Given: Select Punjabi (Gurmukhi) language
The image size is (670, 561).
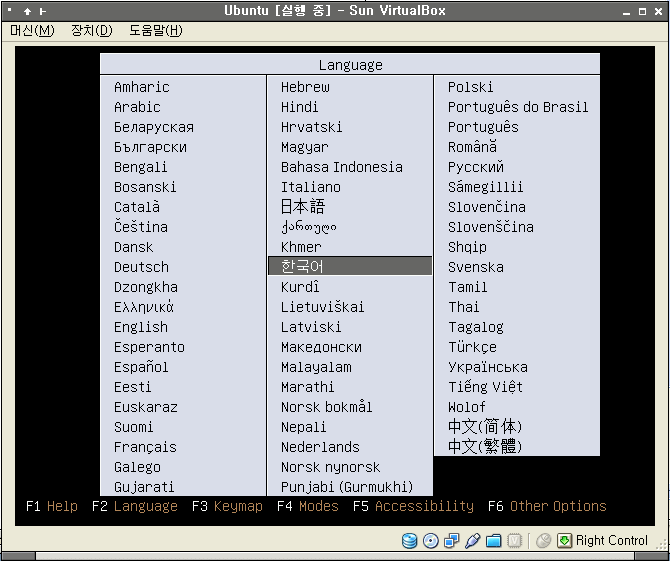Looking at the screenshot, I should [347, 487].
